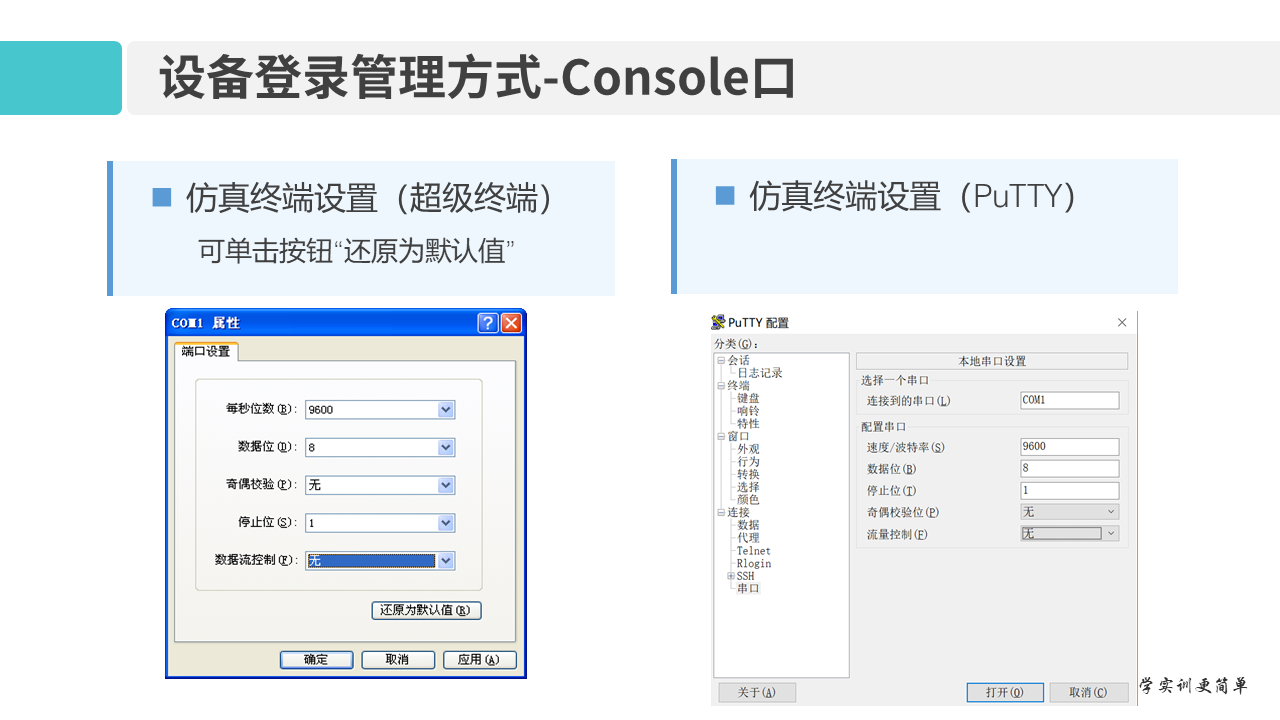Open the 奇偶校验位 dropdown in PuTTY
Screen dimensions: 1280x720
[x=1112, y=511]
